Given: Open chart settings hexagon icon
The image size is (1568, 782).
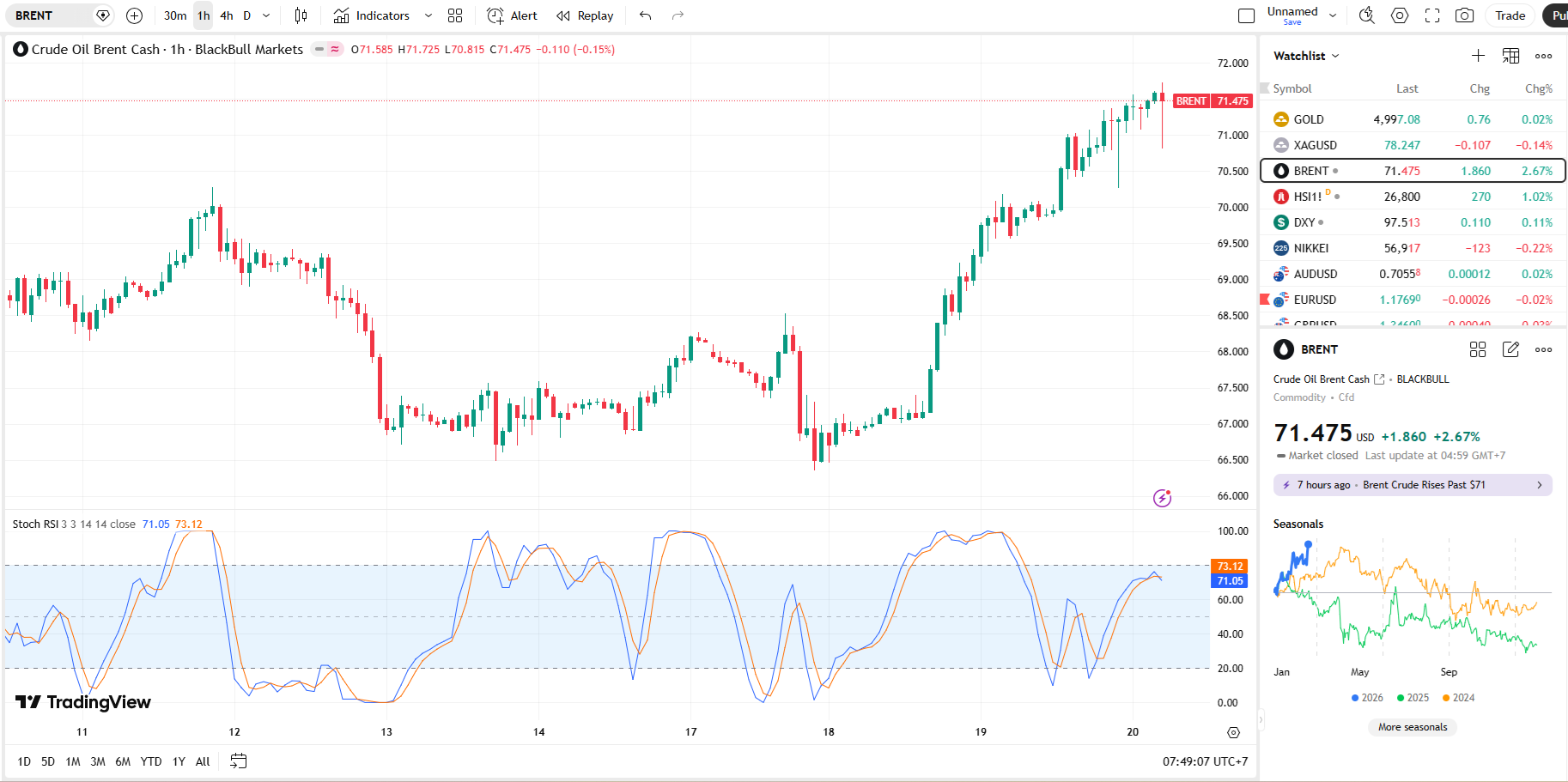Looking at the screenshot, I should coord(1400,15).
